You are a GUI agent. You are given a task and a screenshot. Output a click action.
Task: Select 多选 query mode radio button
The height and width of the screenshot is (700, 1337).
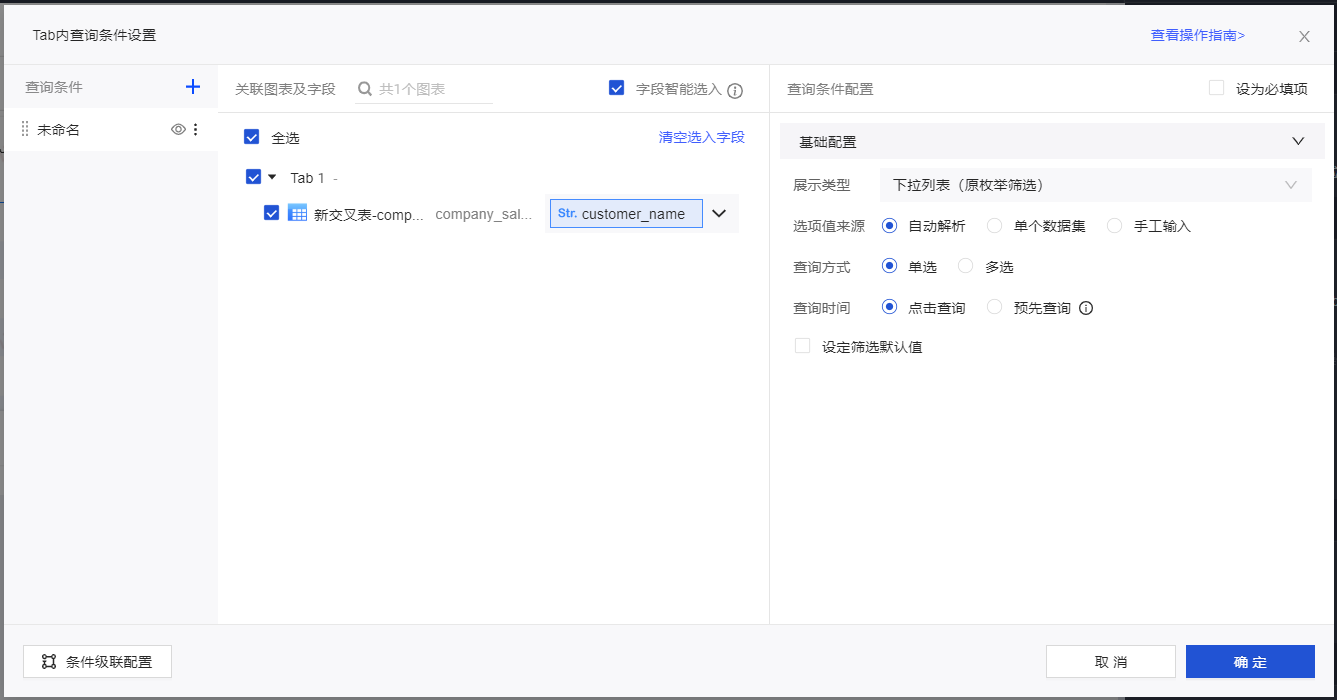point(965,266)
